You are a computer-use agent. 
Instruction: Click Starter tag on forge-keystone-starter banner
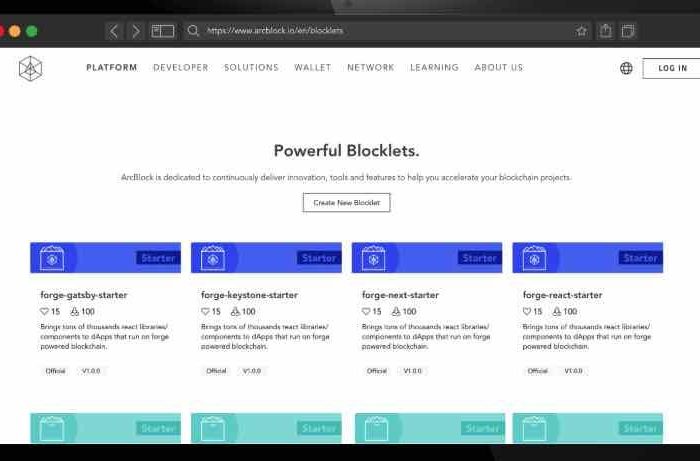pyautogui.click(x=319, y=258)
